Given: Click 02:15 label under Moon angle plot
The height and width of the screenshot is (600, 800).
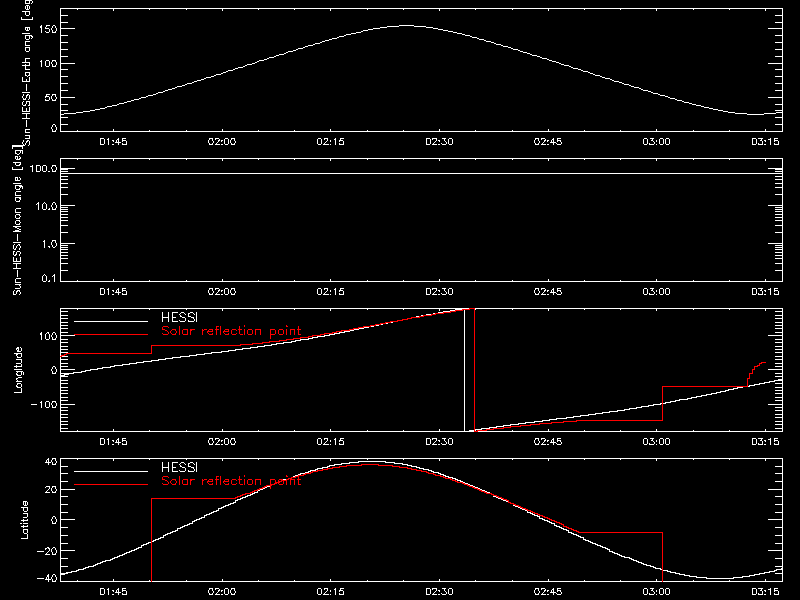Looking at the screenshot, I should click(x=331, y=292).
